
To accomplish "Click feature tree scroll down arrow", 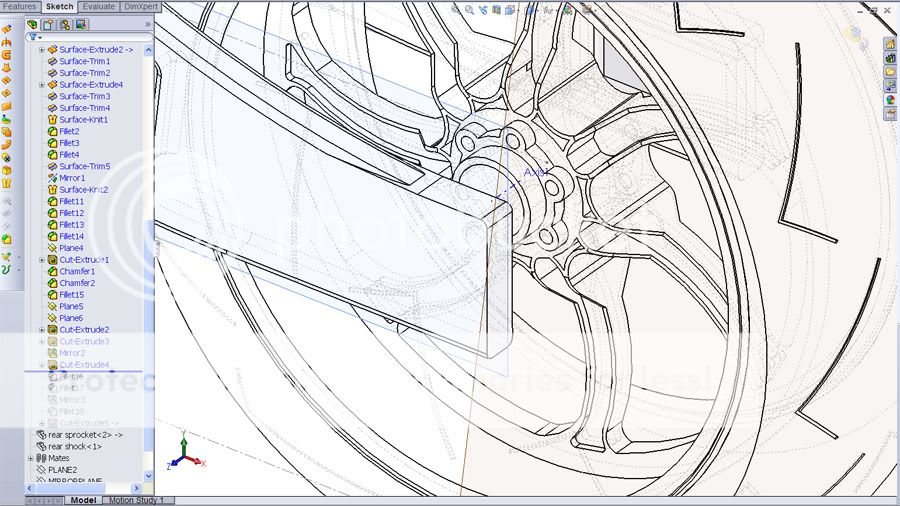I will (x=148, y=476).
